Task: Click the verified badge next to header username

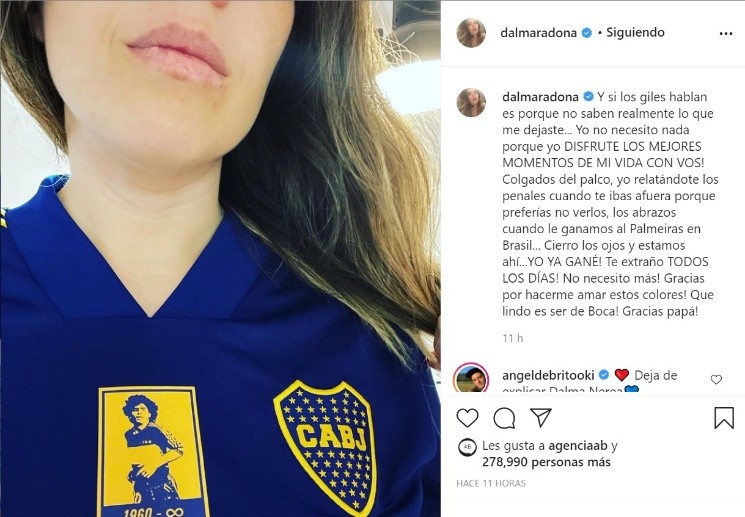Action: point(587,33)
